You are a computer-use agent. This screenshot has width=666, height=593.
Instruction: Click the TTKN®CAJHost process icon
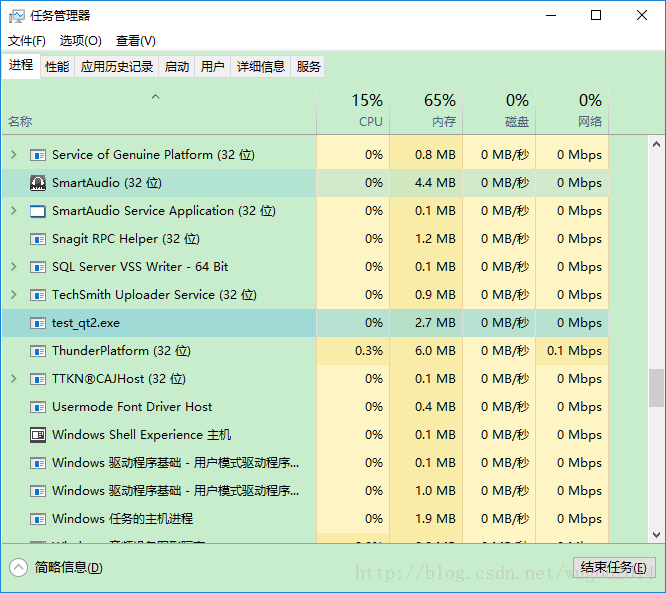[x=38, y=379]
